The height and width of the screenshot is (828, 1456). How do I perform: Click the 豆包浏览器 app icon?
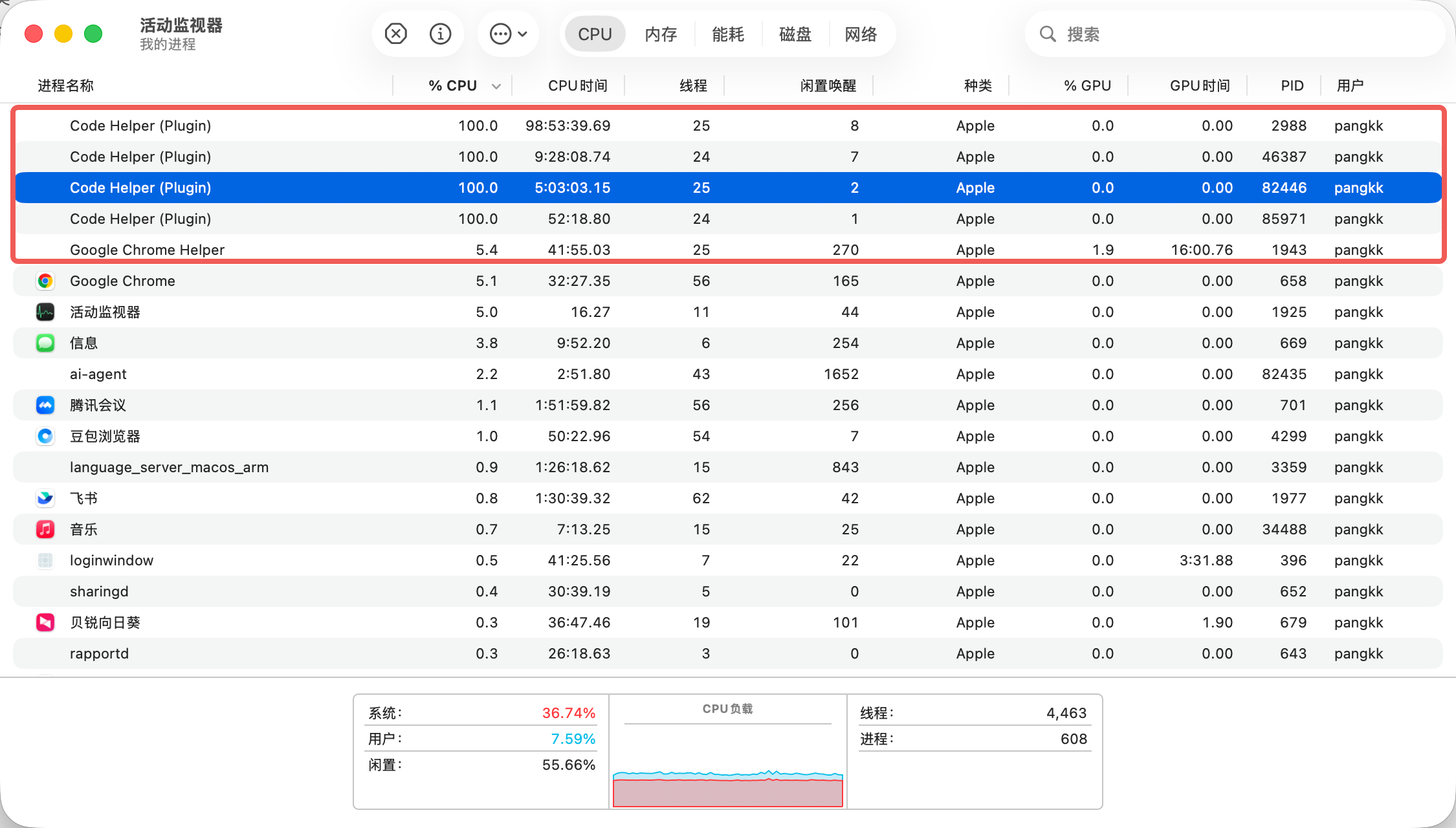point(45,436)
